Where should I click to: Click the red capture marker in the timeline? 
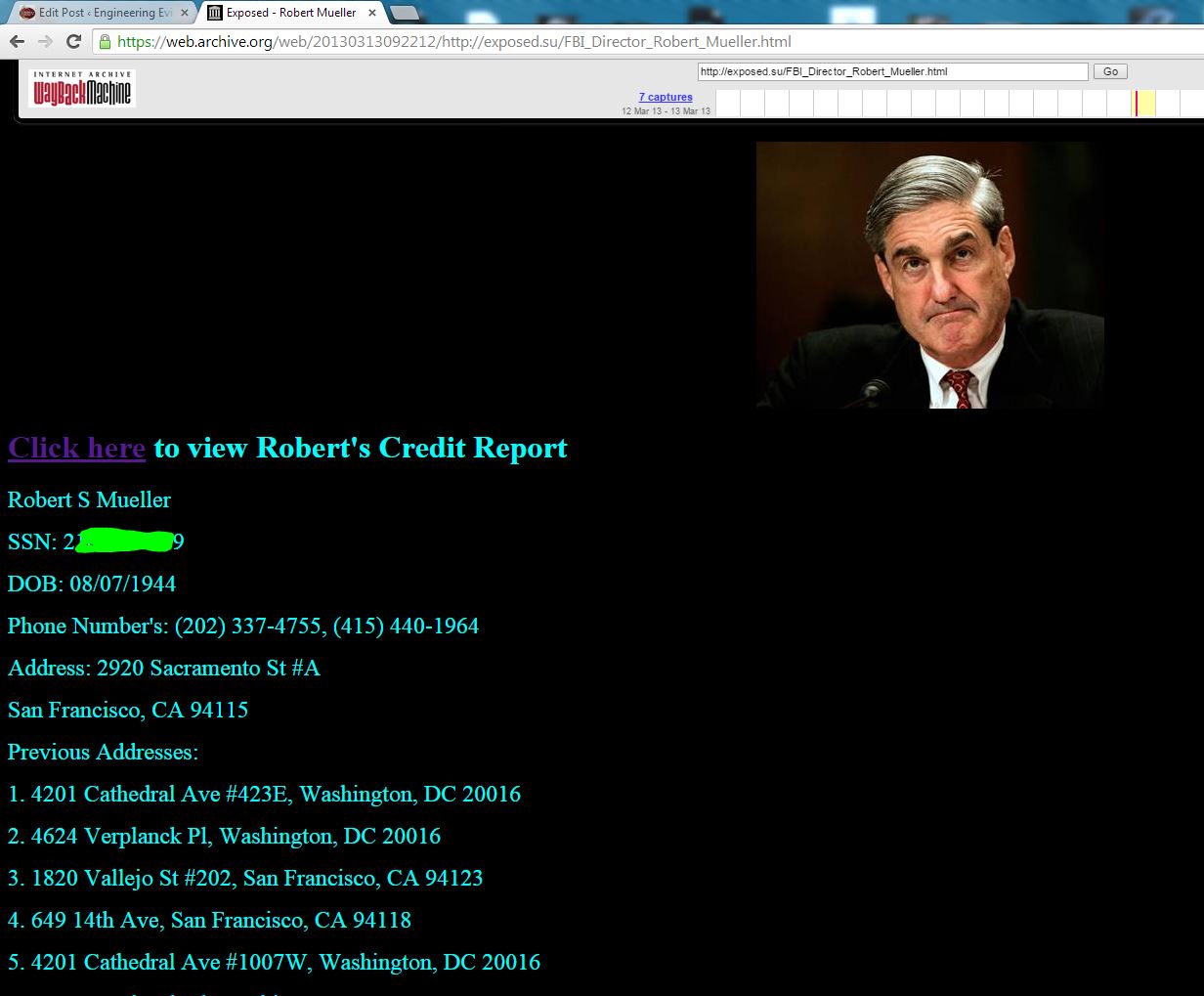click(1136, 103)
